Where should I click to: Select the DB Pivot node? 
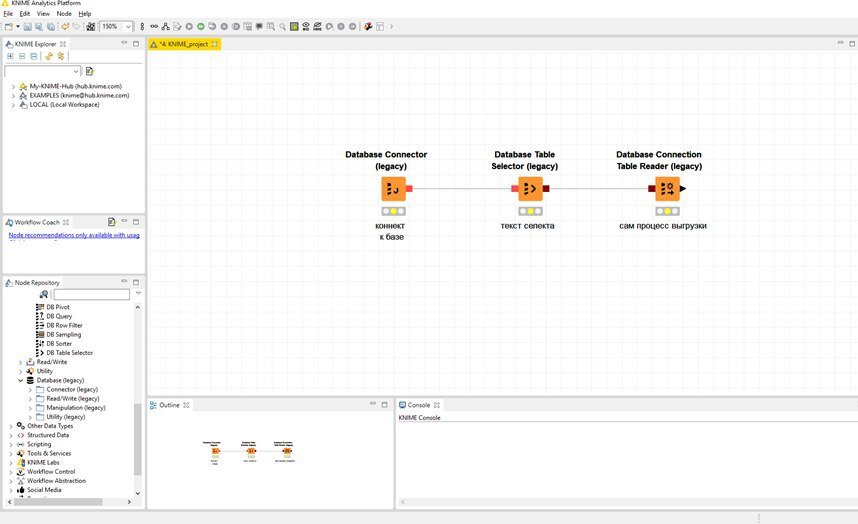click(x=58, y=307)
